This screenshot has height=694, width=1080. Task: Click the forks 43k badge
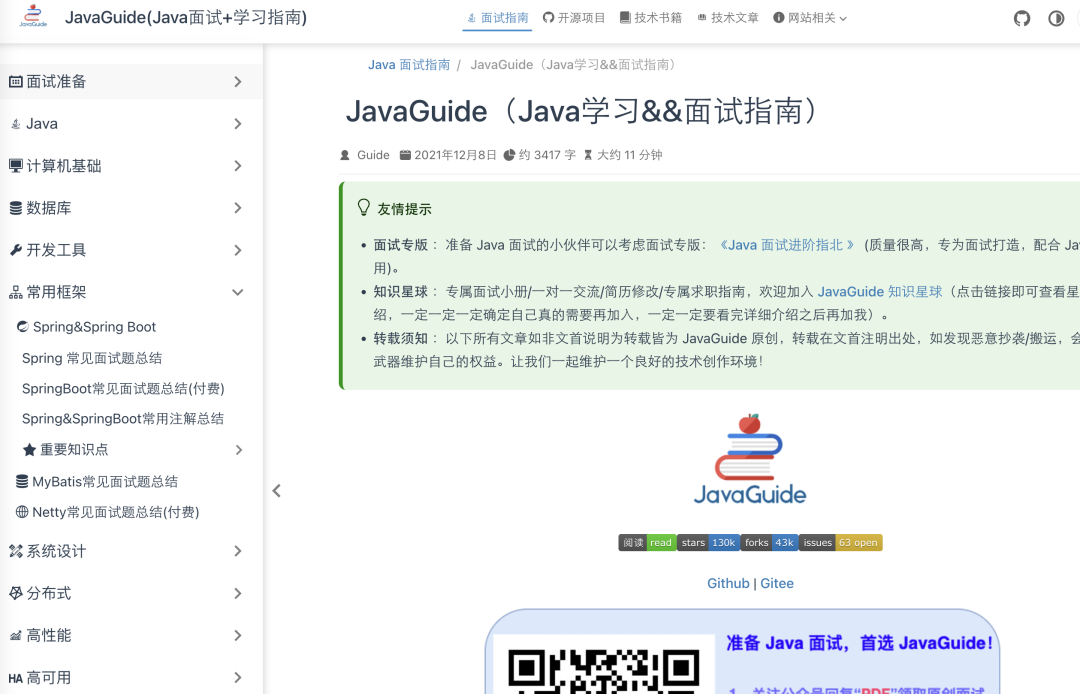click(x=769, y=543)
